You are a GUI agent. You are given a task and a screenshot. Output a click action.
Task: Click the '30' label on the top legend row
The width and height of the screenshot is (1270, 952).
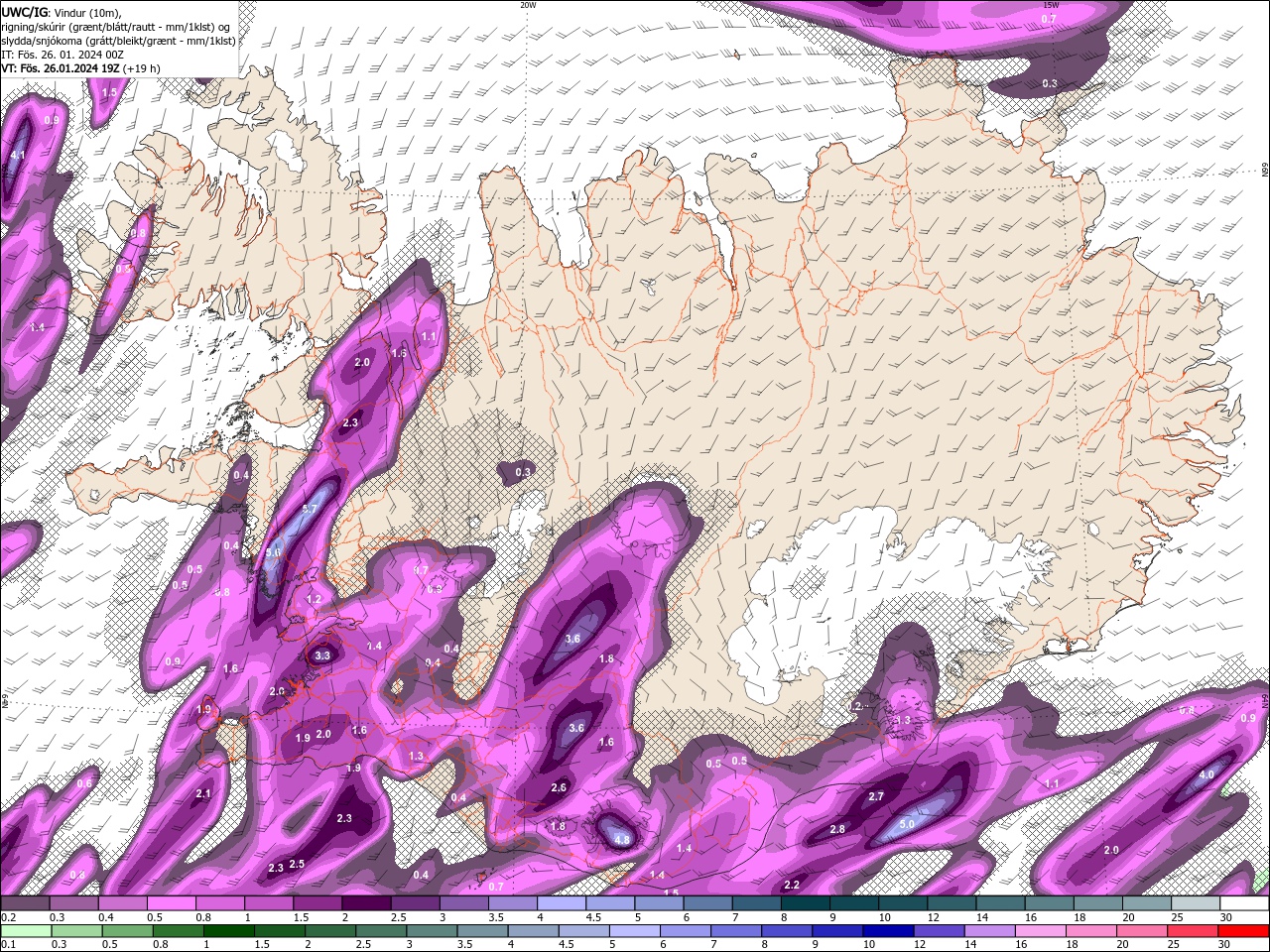pos(1227,917)
